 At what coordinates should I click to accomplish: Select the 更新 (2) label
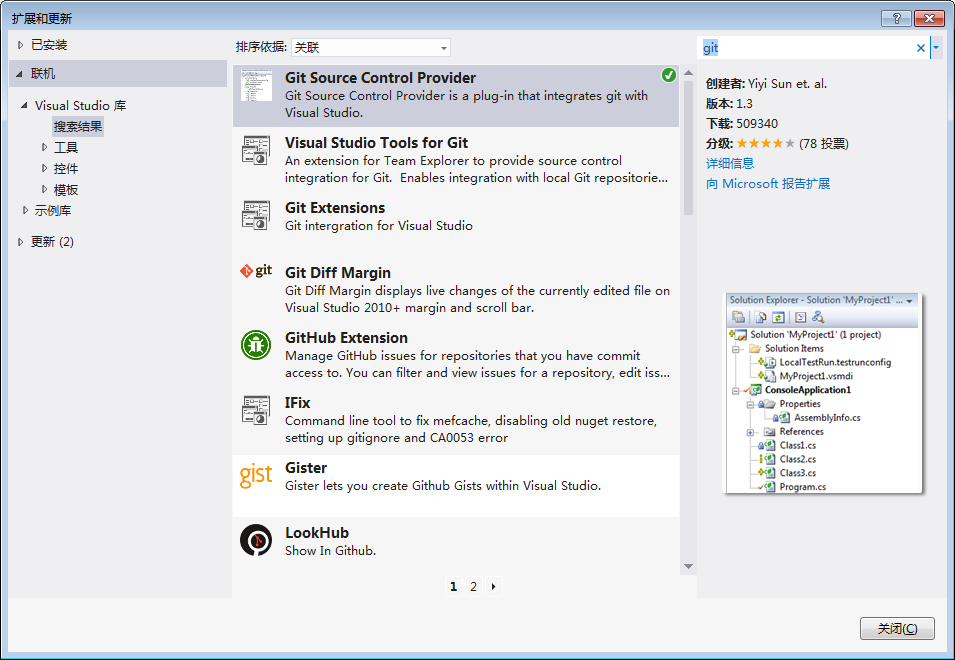point(52,242)
